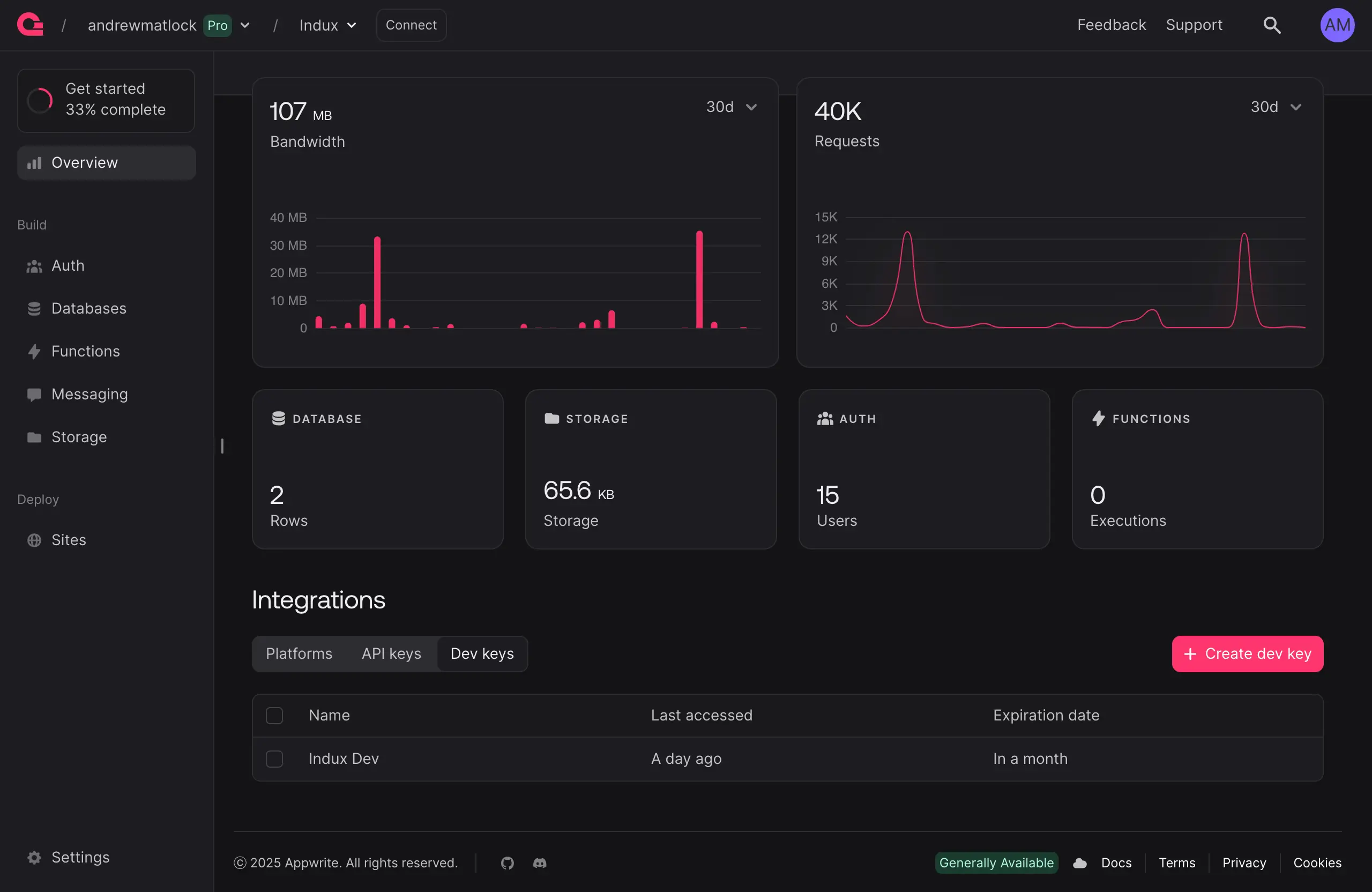The width and height of the screenshot is (1372, 892).
Task: Click the Overview bar chart icon
Action: pyautogui.click(x=34, y=163)
